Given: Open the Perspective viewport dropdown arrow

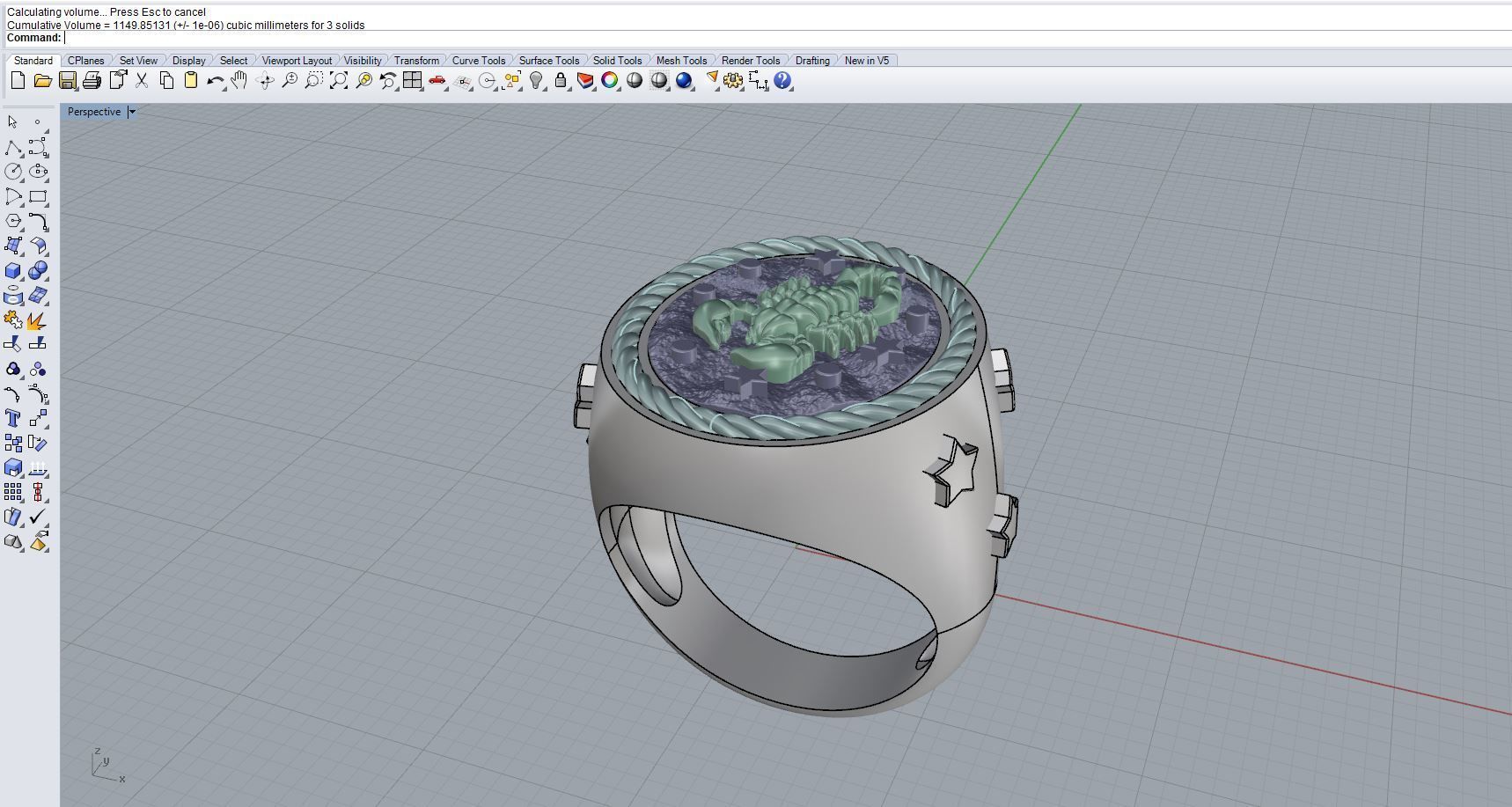Looking at the screenshot, I should click(x=132, y=112).
